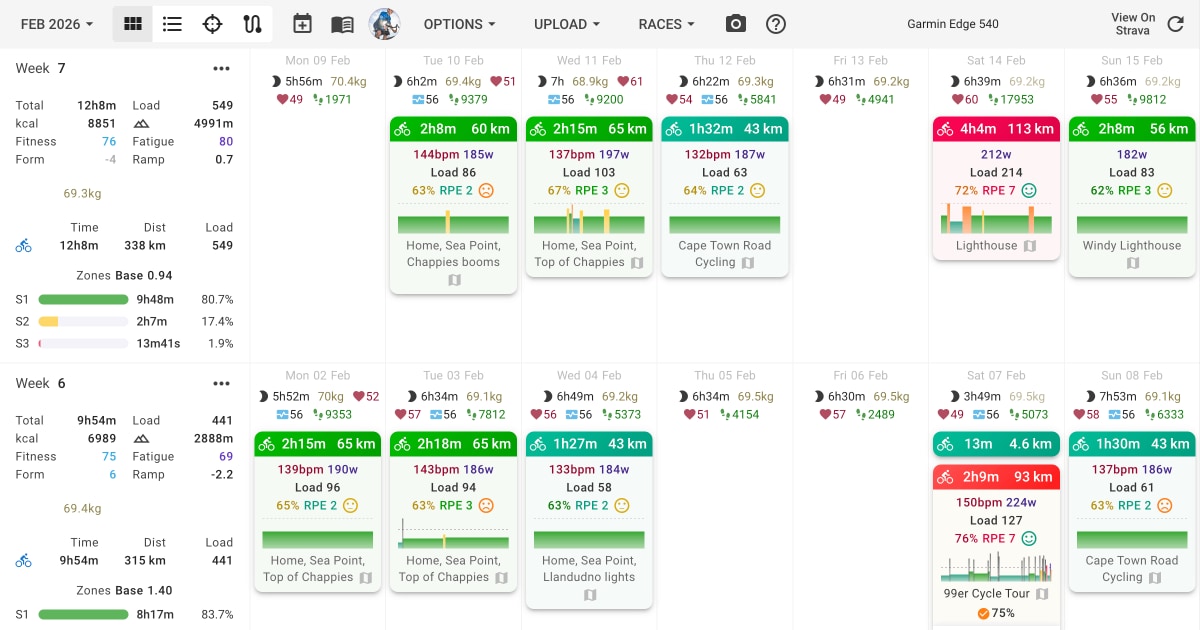
Task: Switch to calendar grid view
Action: point(132,24)
